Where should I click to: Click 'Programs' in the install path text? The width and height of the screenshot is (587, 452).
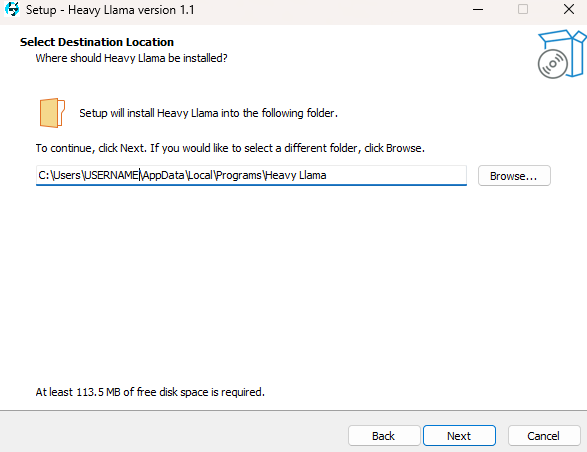coord(239,175)
